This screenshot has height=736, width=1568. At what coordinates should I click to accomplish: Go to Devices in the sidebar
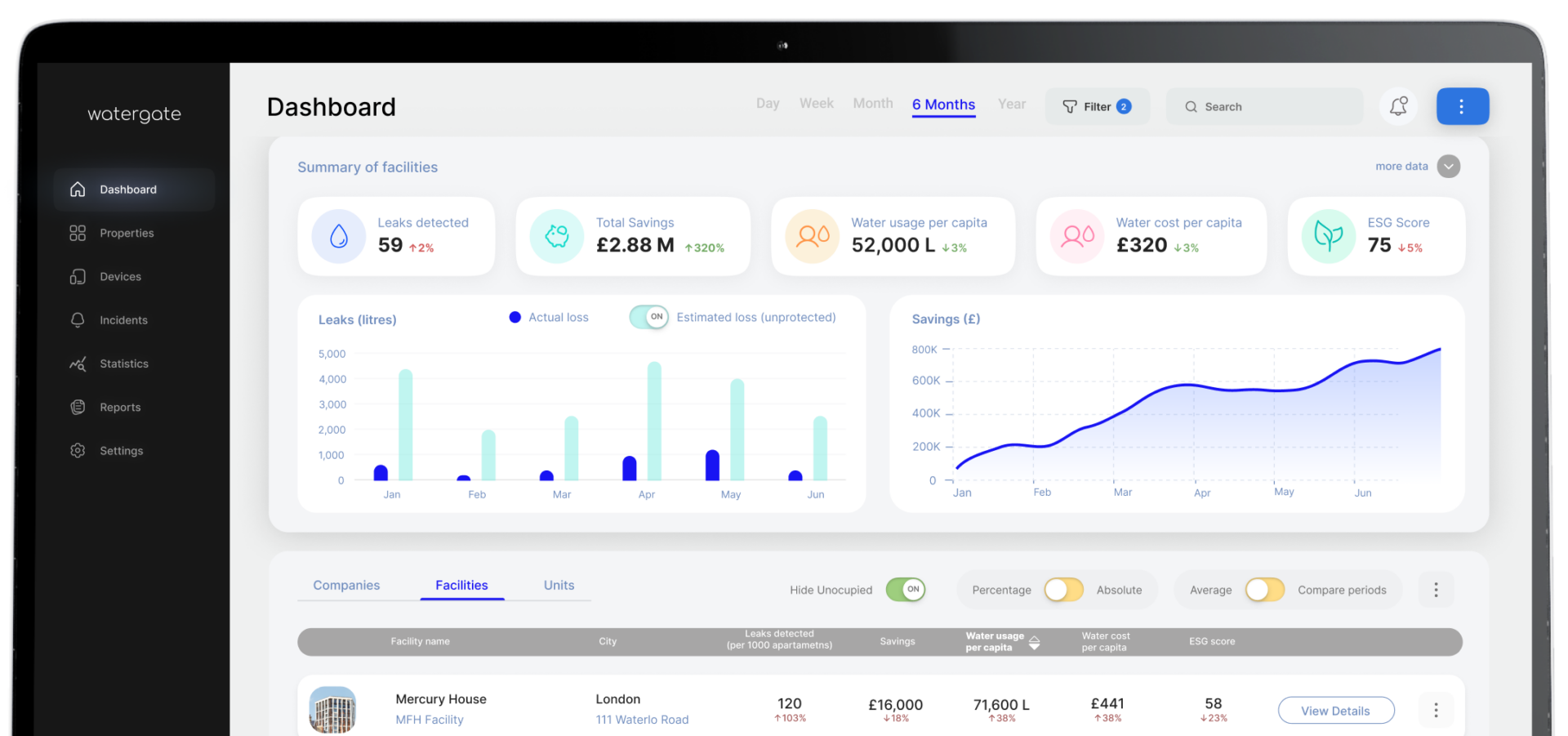pos(105,277)
